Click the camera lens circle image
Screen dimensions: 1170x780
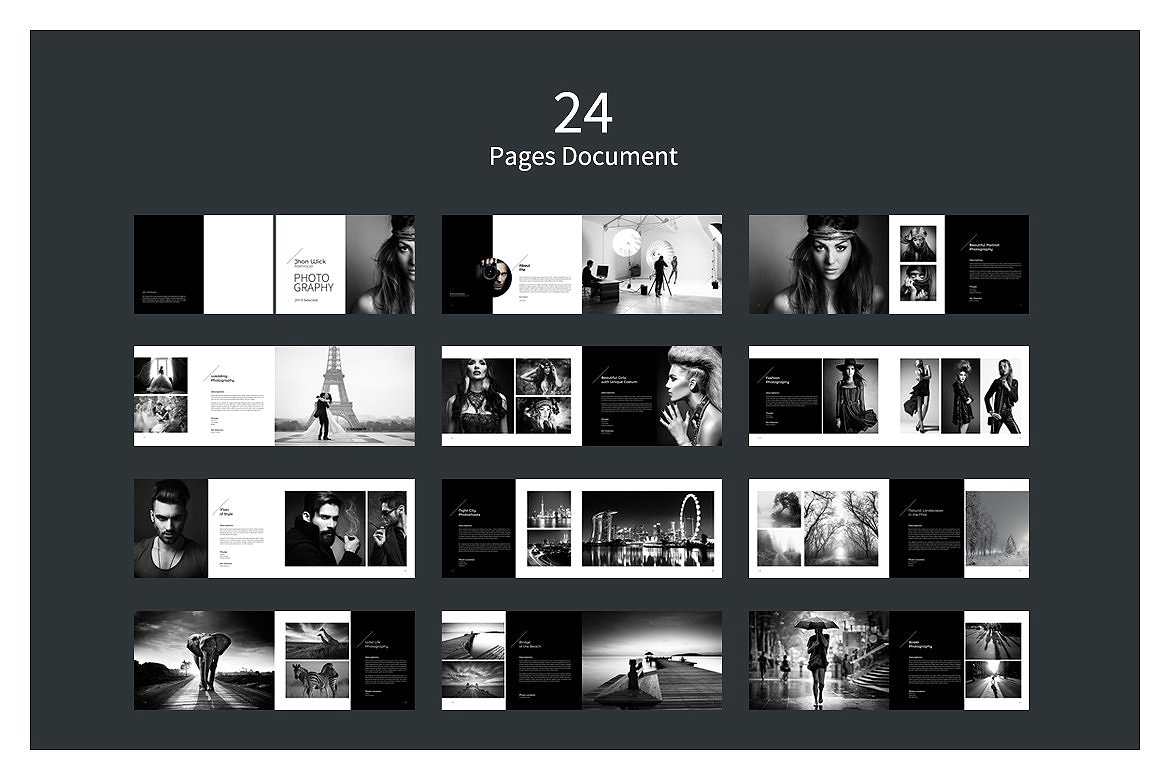(491, 270)
